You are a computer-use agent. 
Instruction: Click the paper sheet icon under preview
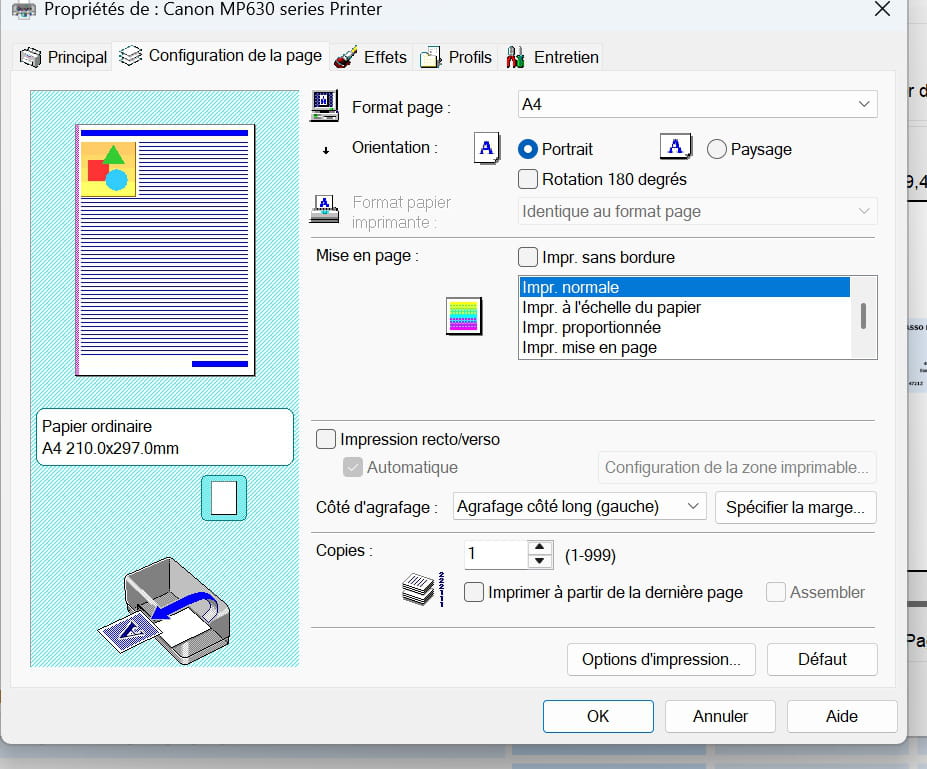coord(223,497)
